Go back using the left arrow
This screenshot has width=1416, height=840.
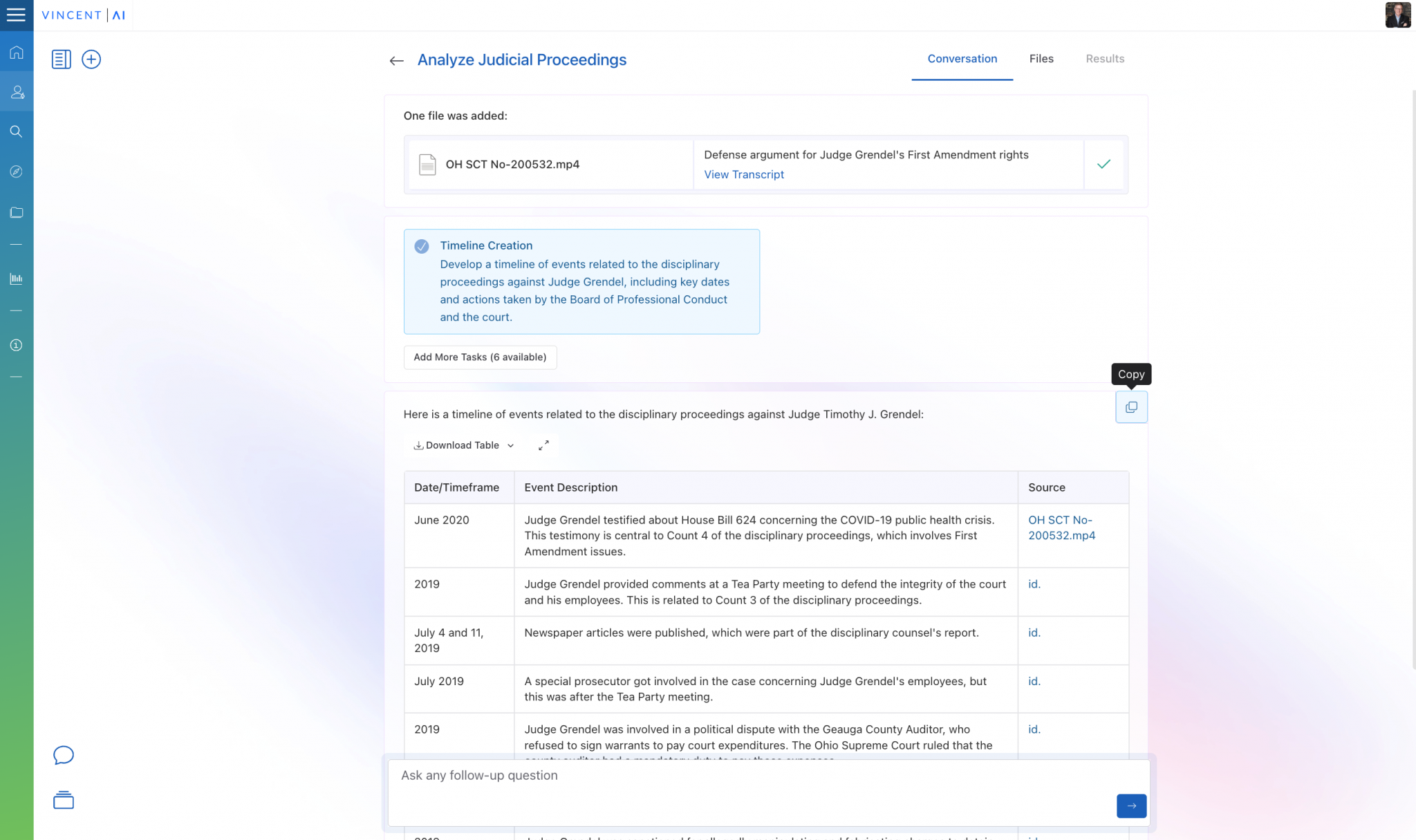point(396,61)
